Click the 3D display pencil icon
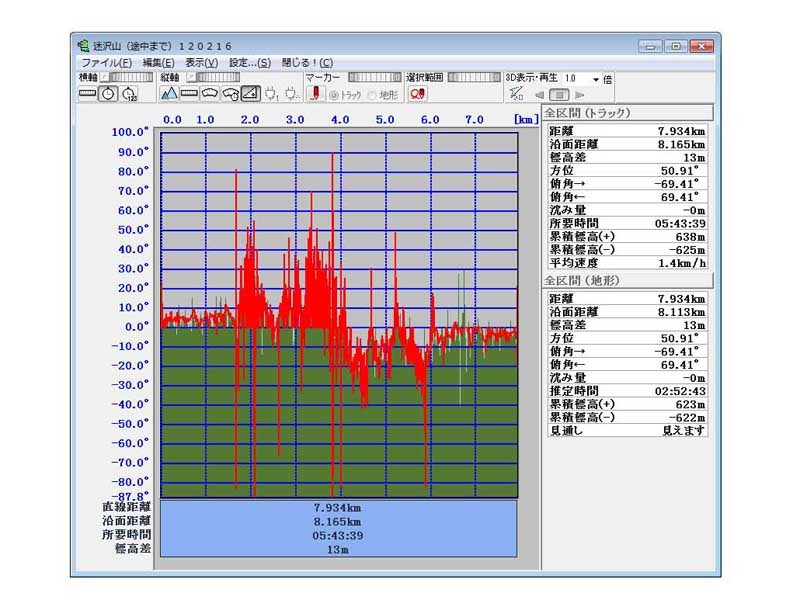This screenshot has width=800, height=600. [516, 94]
